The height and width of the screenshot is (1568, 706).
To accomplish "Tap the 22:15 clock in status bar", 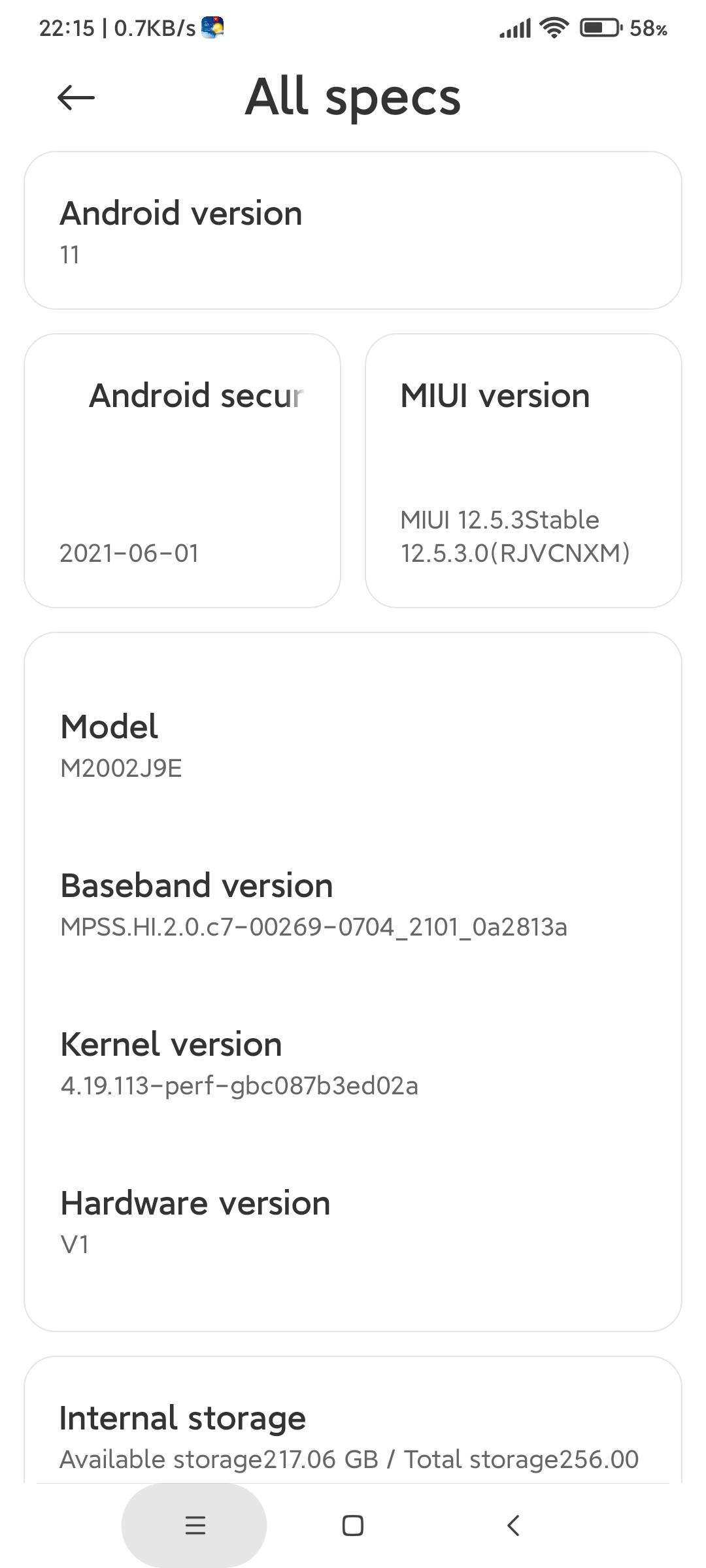I will [67, 28].
